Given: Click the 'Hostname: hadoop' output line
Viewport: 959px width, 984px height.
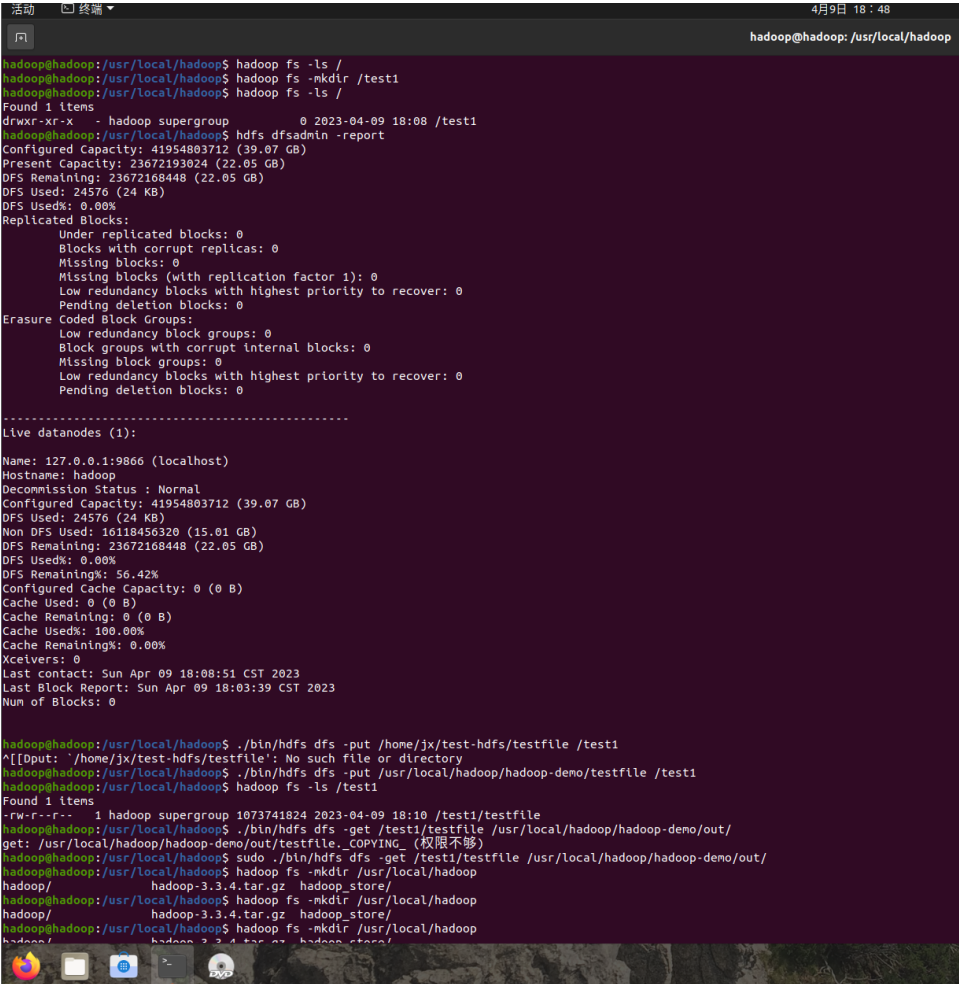Looking at the screenshot, I should coord(59,475).
